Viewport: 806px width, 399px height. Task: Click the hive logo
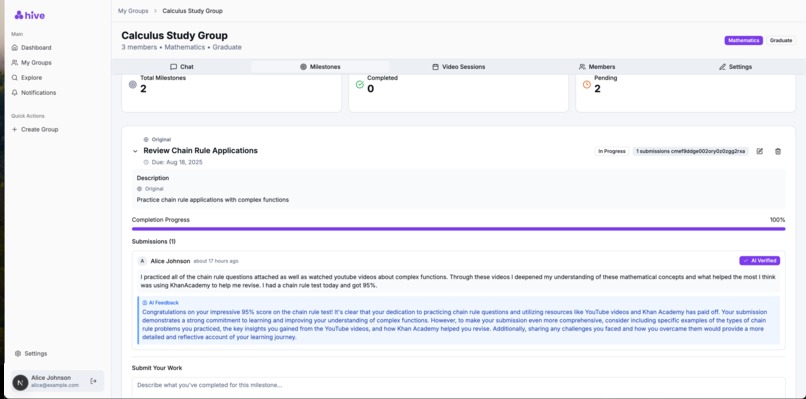(29, 15)
